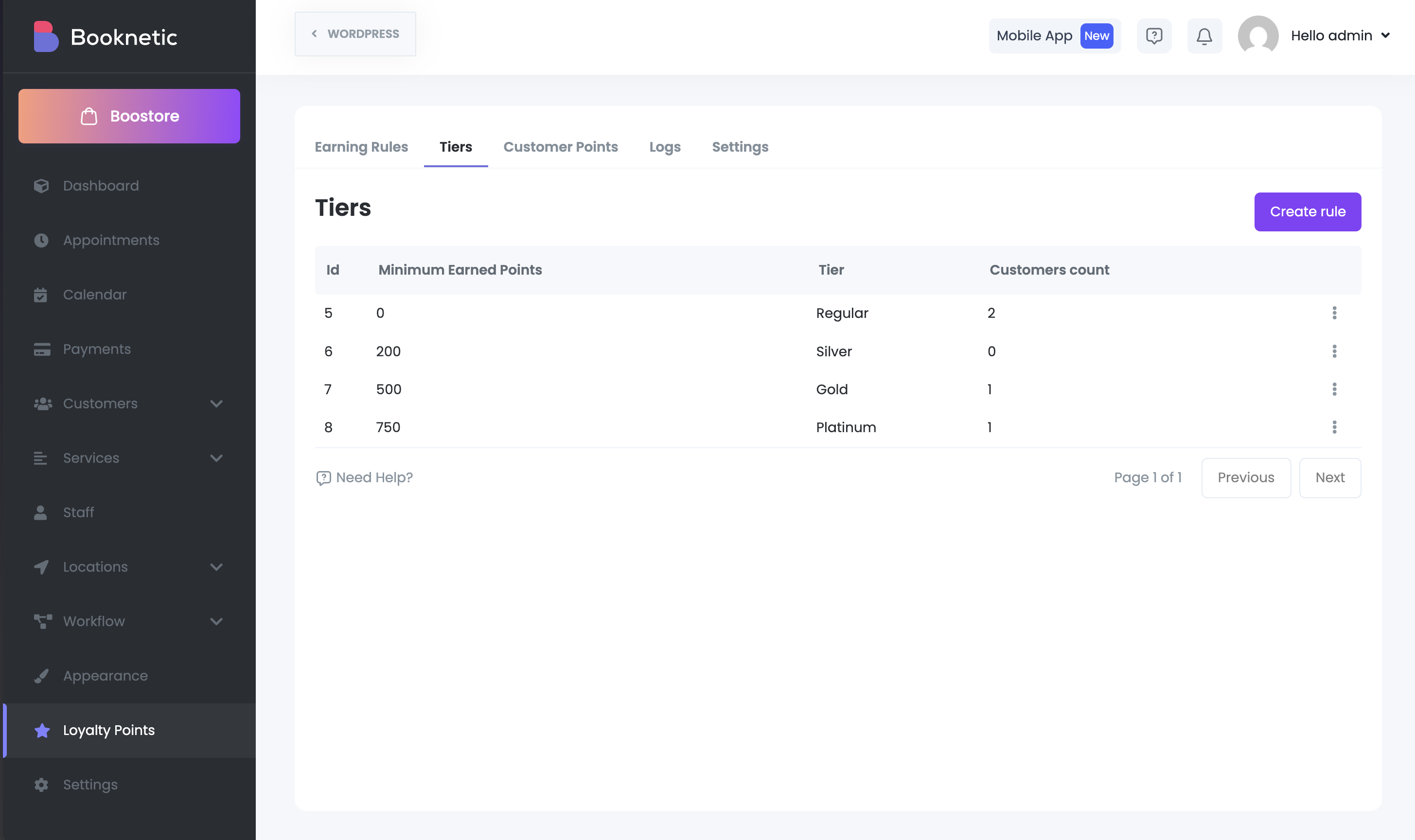The image size is (1415, 840).
Task: Open the Logs tab
Action: 664,147
